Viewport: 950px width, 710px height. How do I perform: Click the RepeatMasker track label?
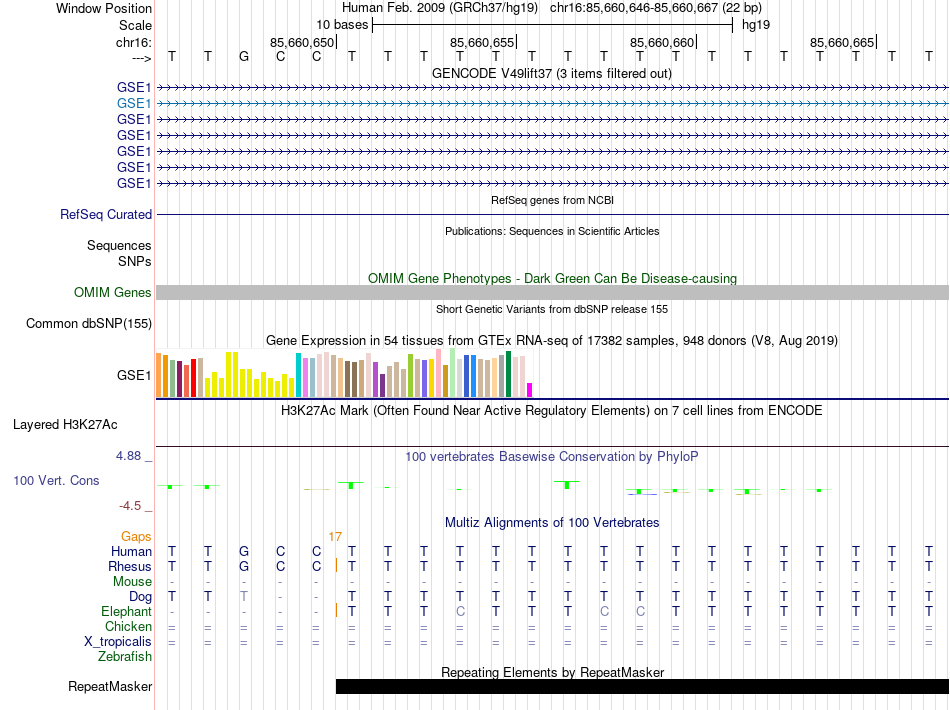[x=110, y=686]
